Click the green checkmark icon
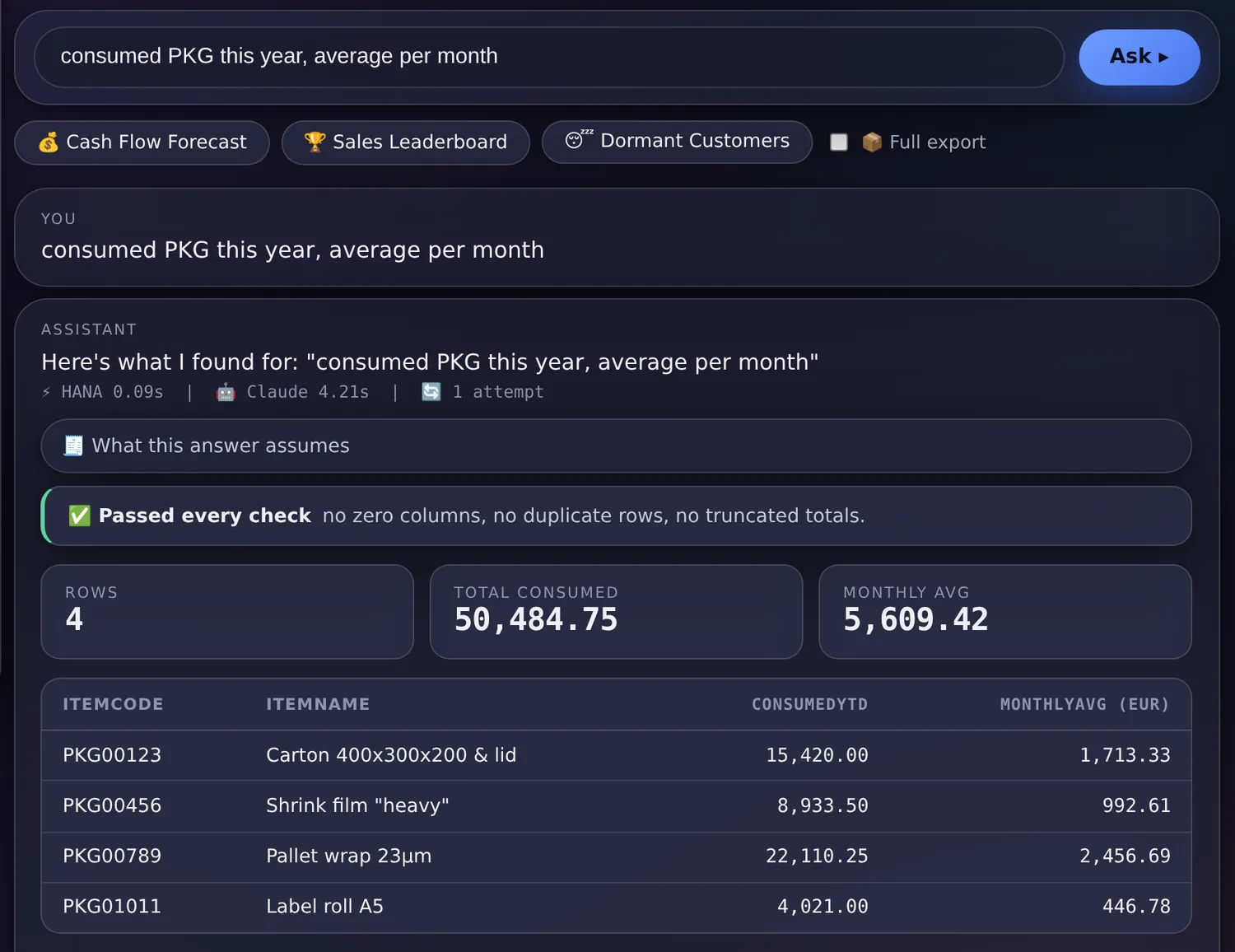Screen dimensions: 1235x952 tap(80, 516)
